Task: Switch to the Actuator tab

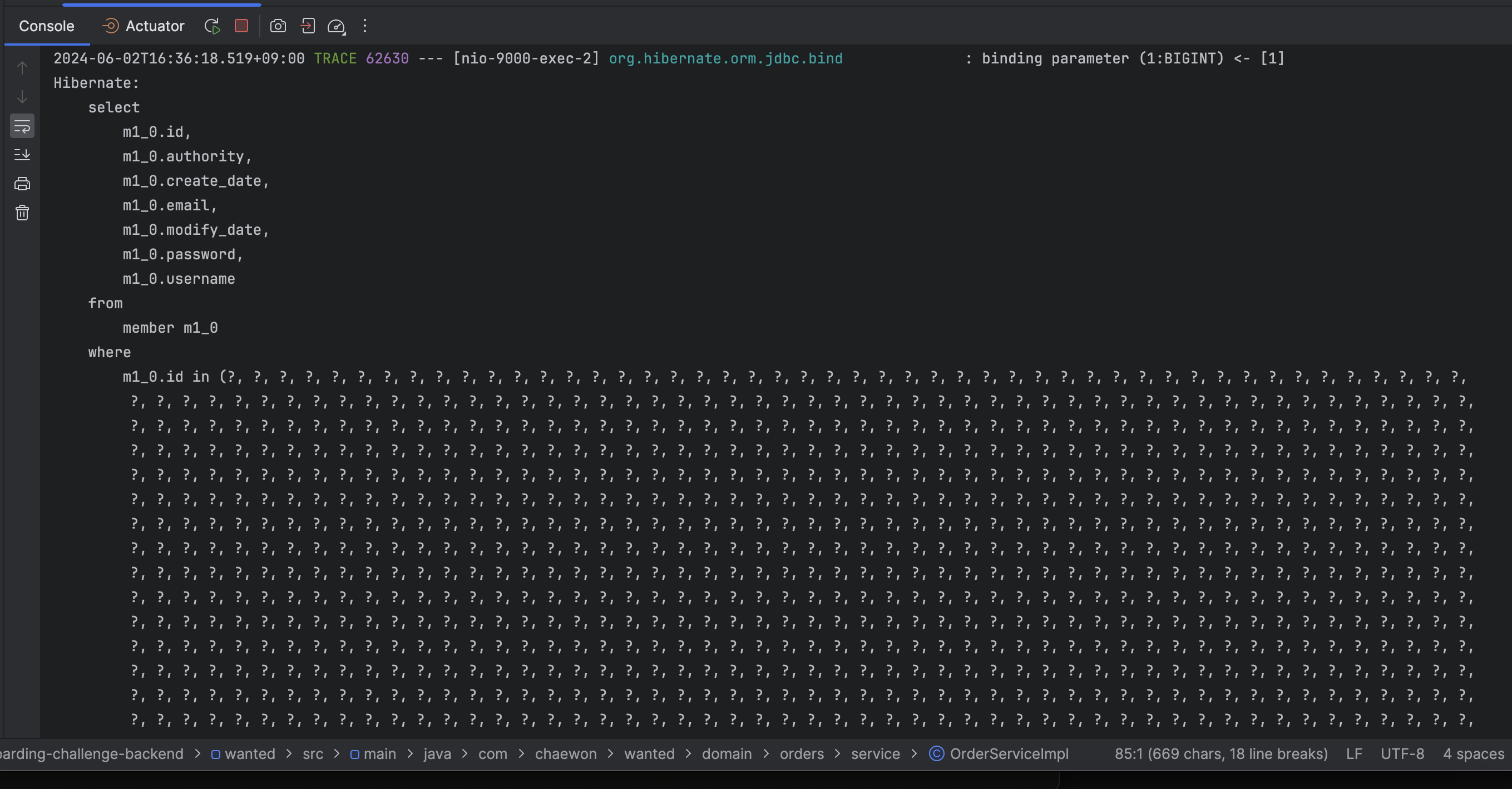Action: (x=144, y=26)
